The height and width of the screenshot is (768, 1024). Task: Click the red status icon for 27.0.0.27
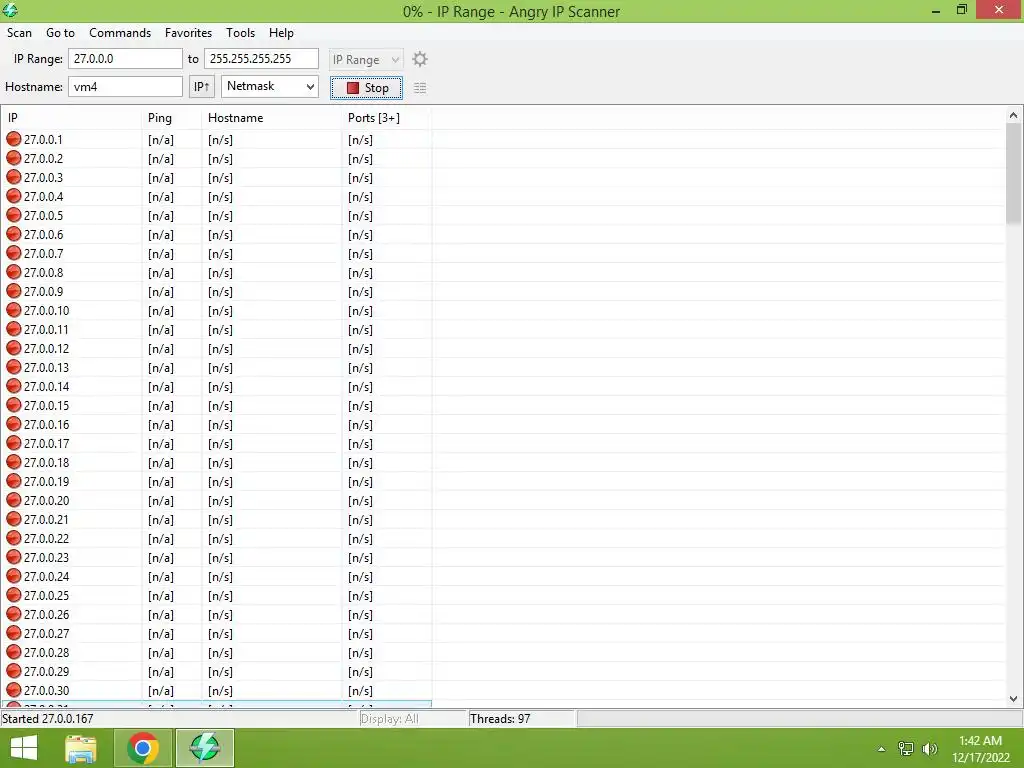[x=14, y=632]
